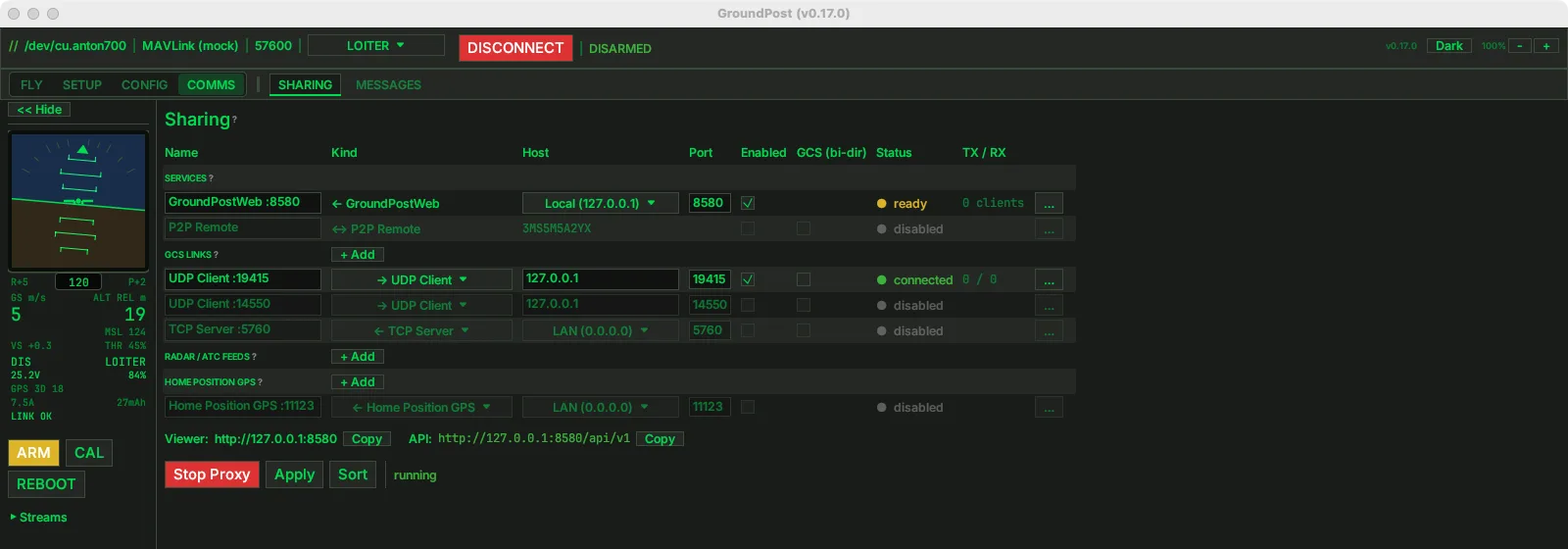Decrease zoom with the minus button
This screenshot has width=1568, height=549.
tap(1520, 46)
